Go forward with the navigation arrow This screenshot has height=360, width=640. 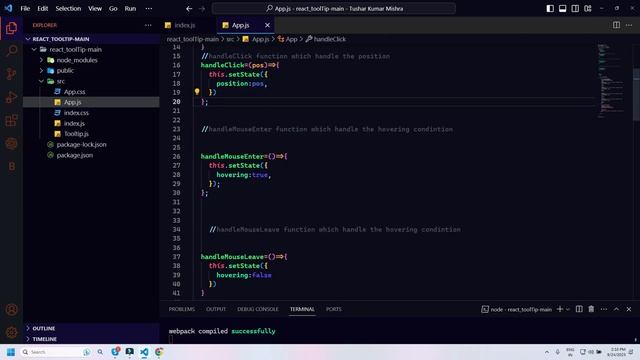[x=202, y=9]
